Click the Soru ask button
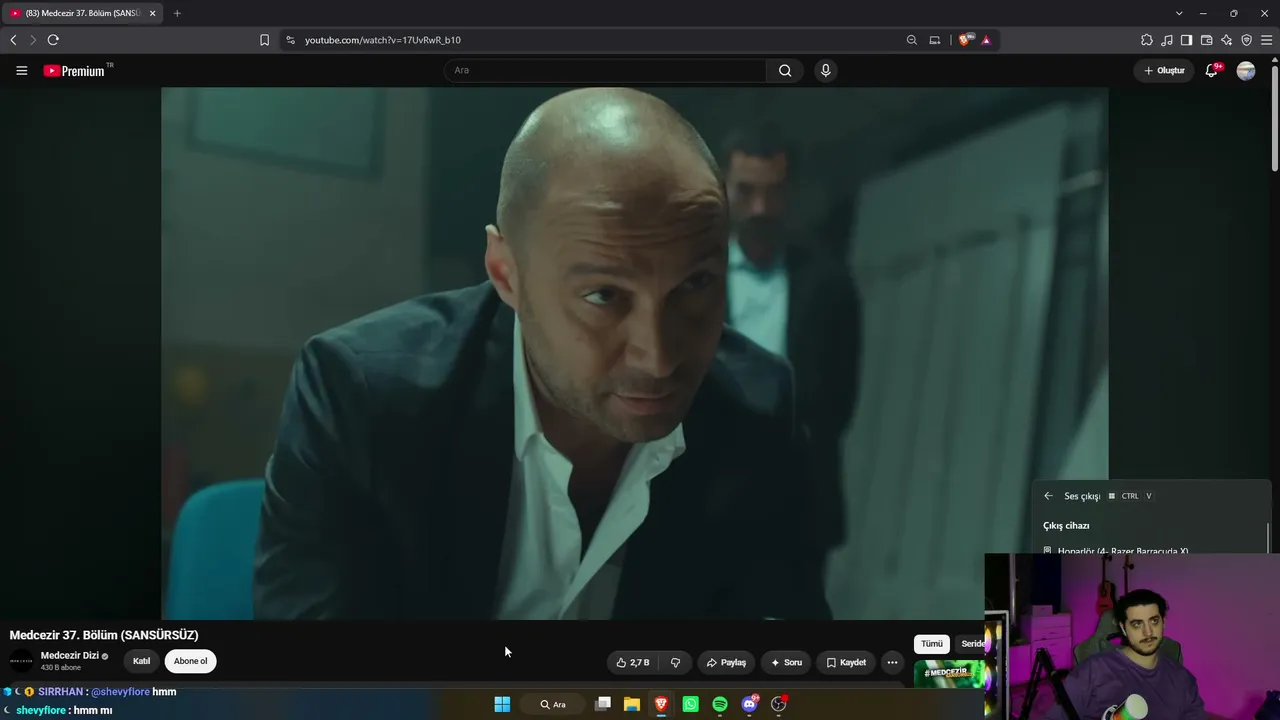 (786, 662)
